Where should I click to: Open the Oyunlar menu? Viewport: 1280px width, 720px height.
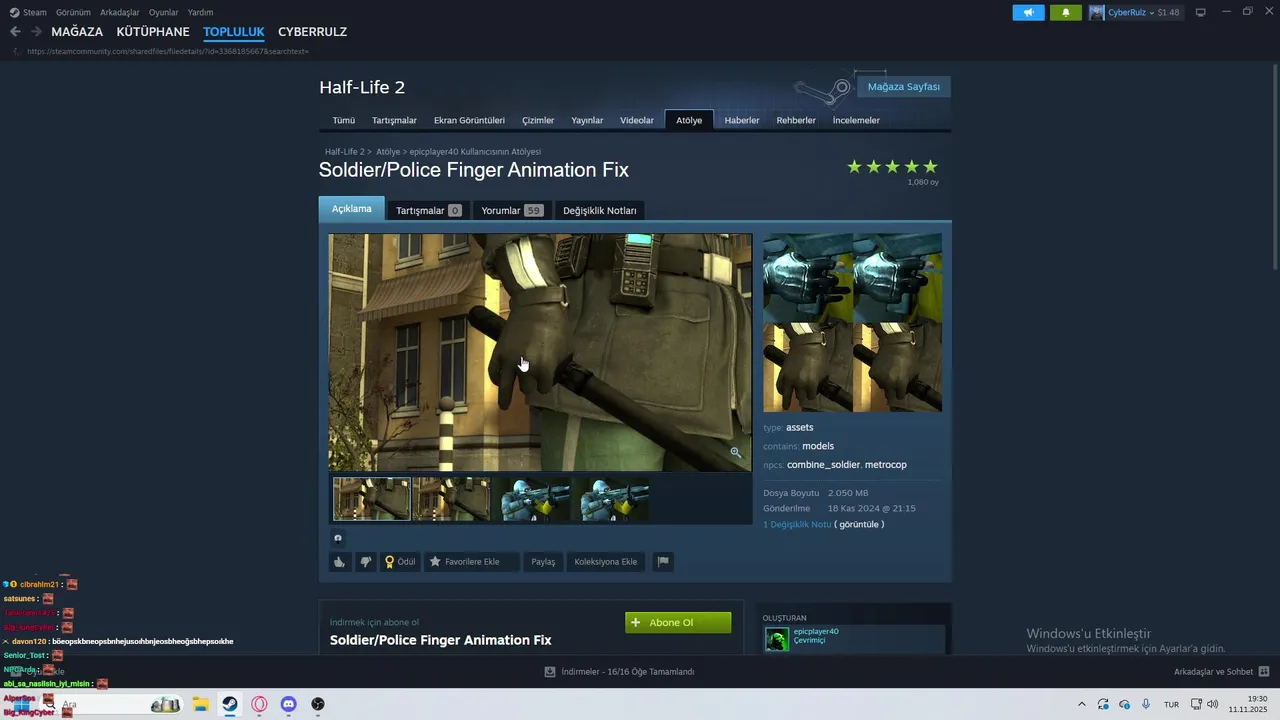point(164,12)
